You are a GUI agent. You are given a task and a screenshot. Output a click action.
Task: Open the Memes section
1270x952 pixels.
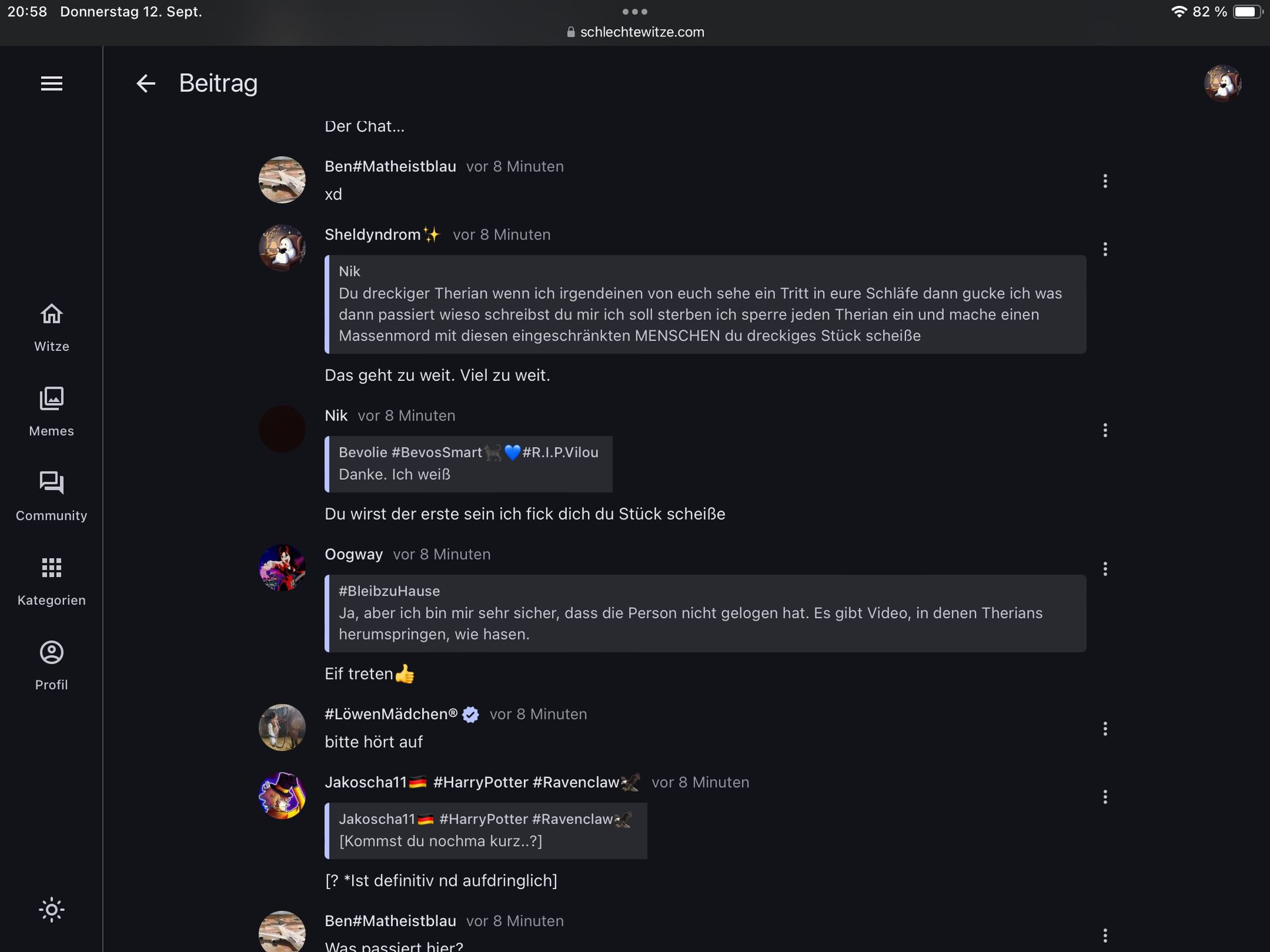click(52, 411)
